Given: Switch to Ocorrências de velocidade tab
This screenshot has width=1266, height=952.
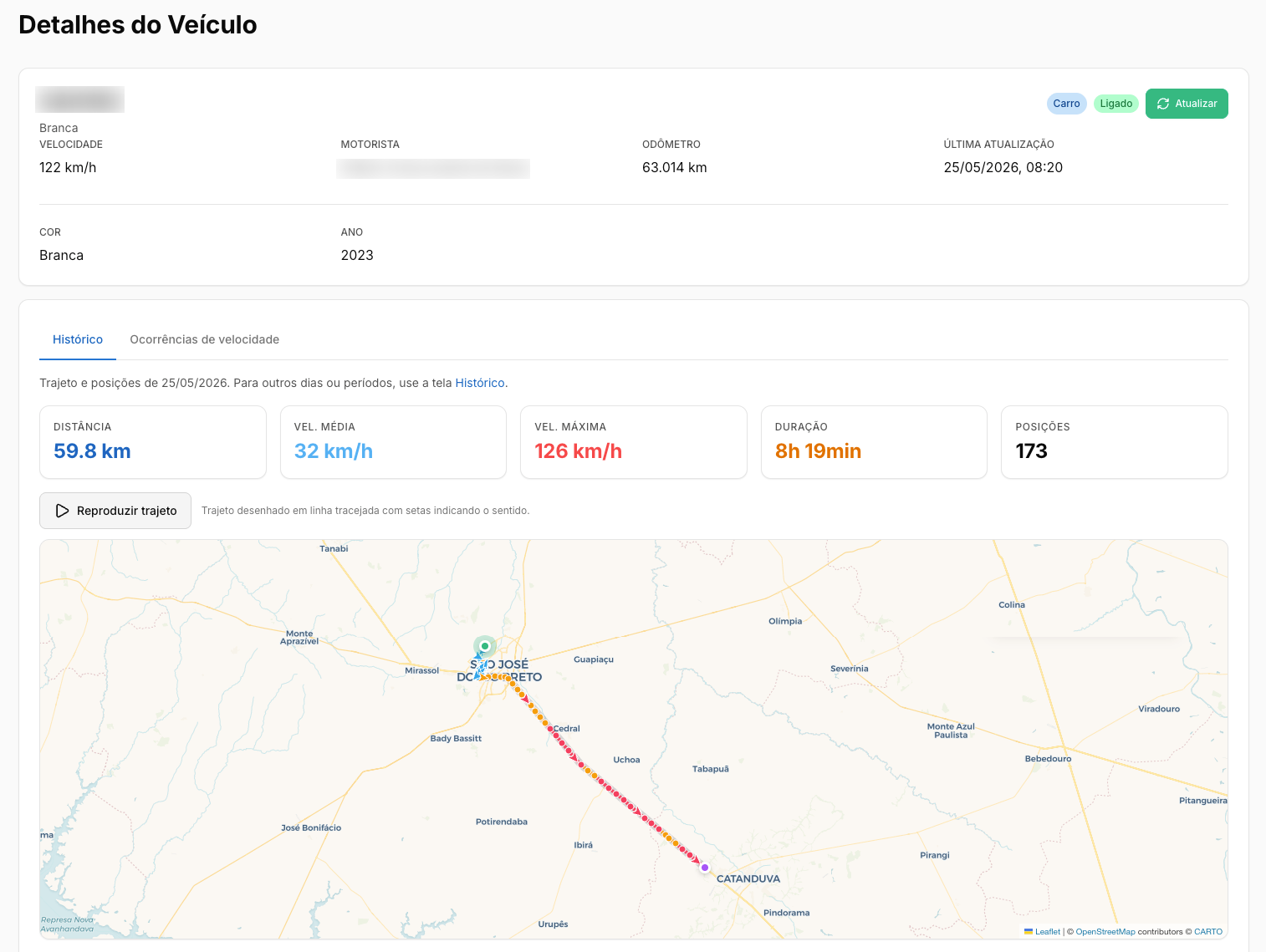Looking at the screenshot, I should tap(204, 339).
